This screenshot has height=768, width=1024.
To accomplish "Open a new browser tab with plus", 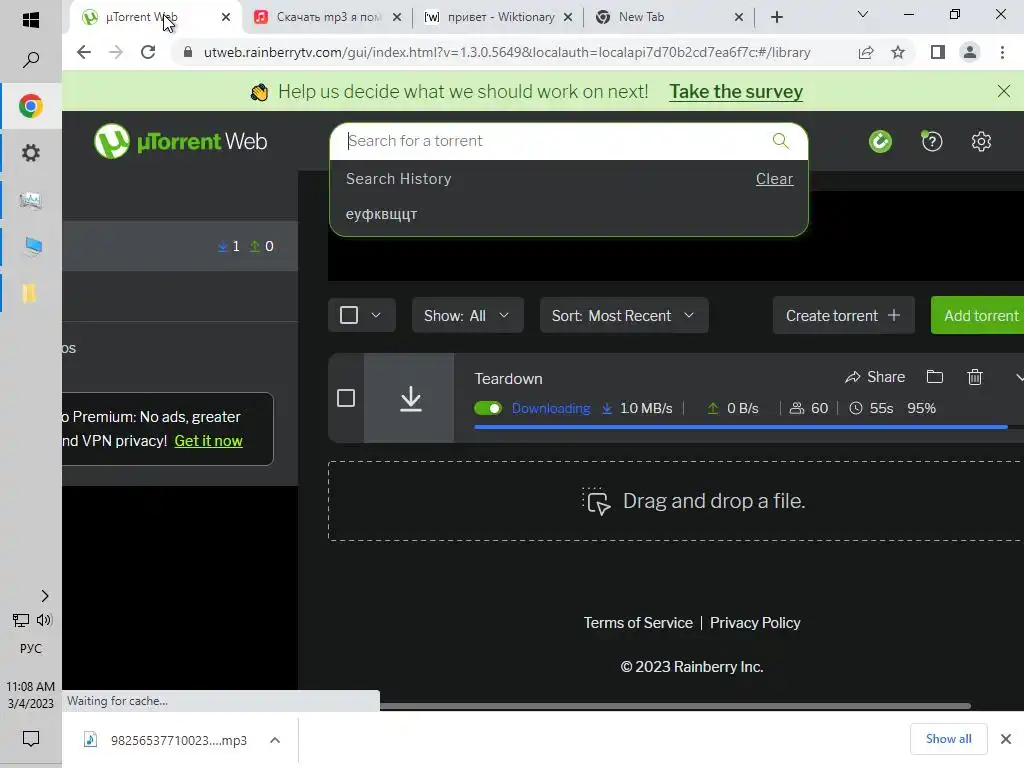I will (776, 17).
